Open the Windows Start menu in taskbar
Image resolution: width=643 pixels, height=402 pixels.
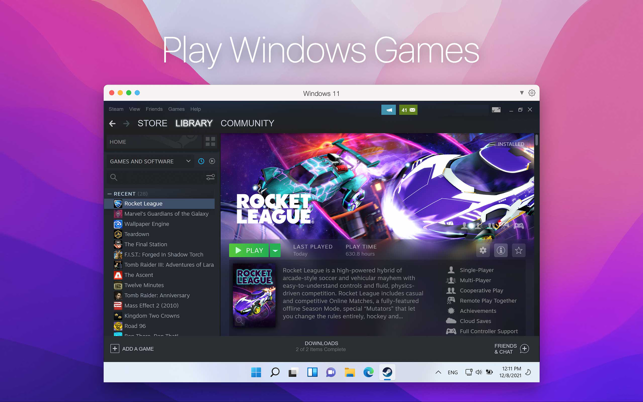tap(256, 372)
